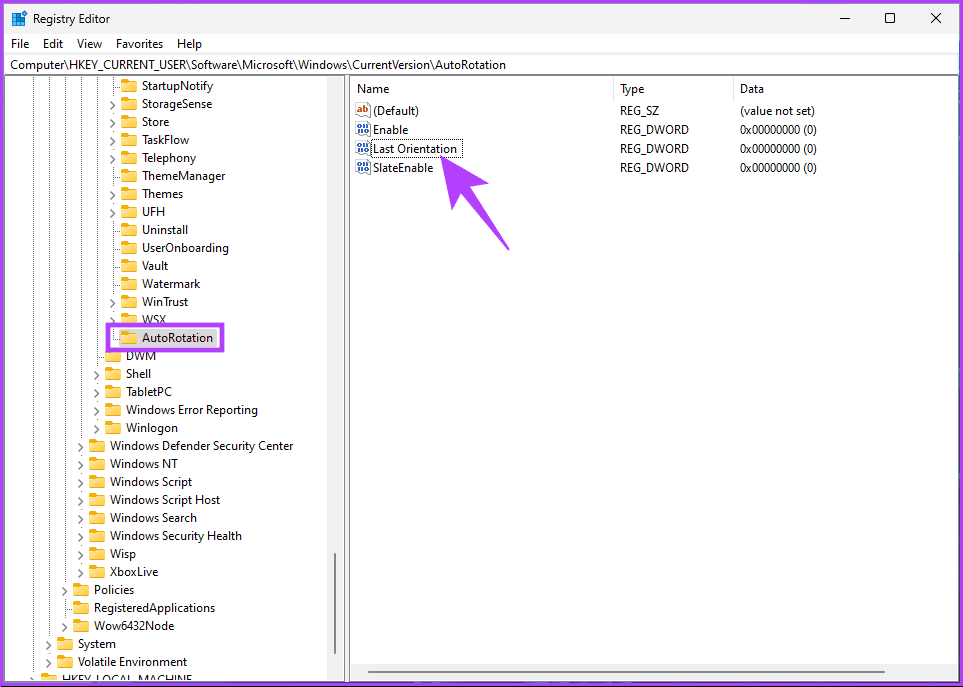This screenshot has width=963, height=687.
Task: Click the StartupNotify folder icon
Action: click(129, 86)
